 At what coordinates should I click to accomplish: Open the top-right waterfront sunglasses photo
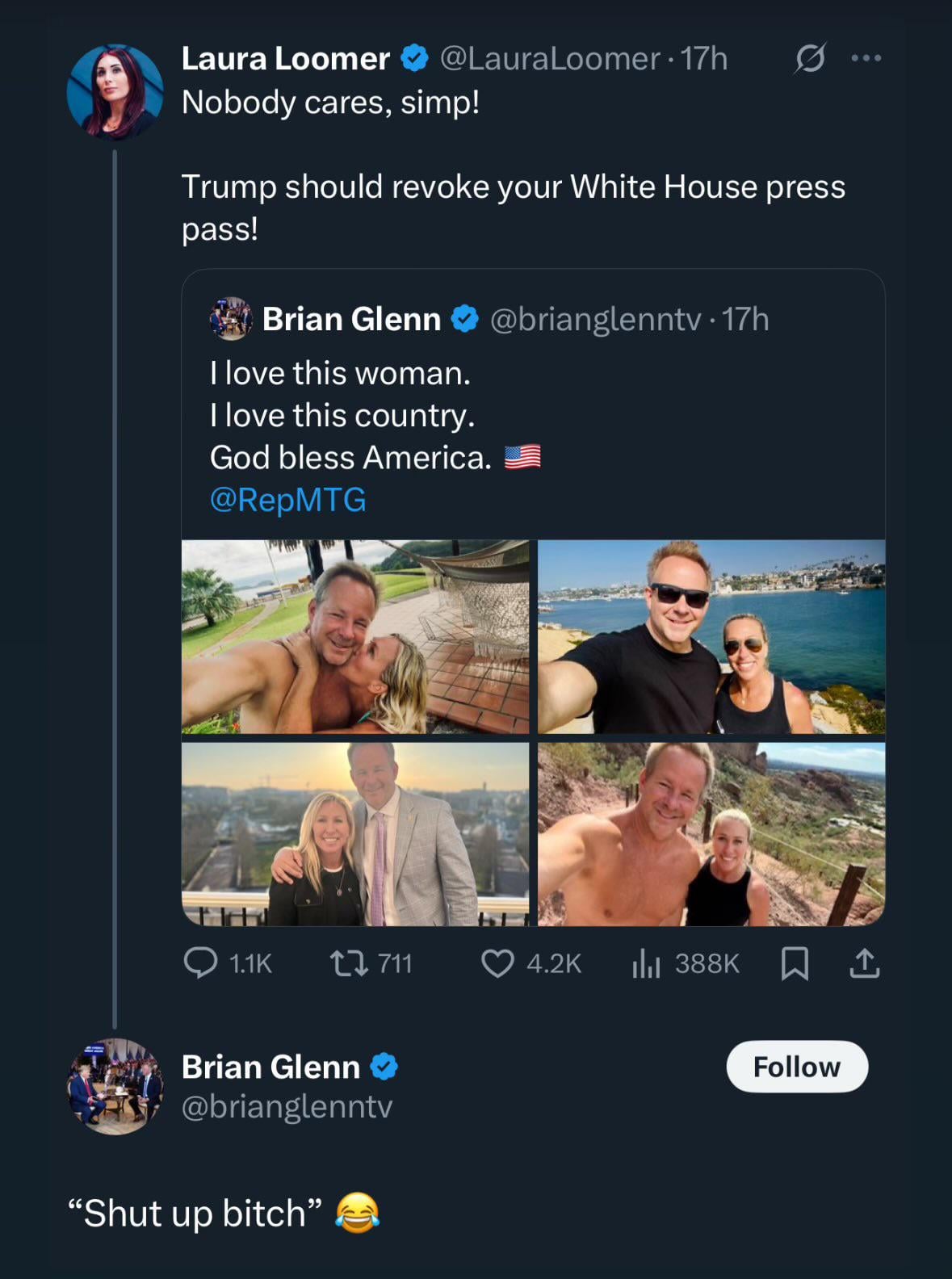[x=711, y=637]
